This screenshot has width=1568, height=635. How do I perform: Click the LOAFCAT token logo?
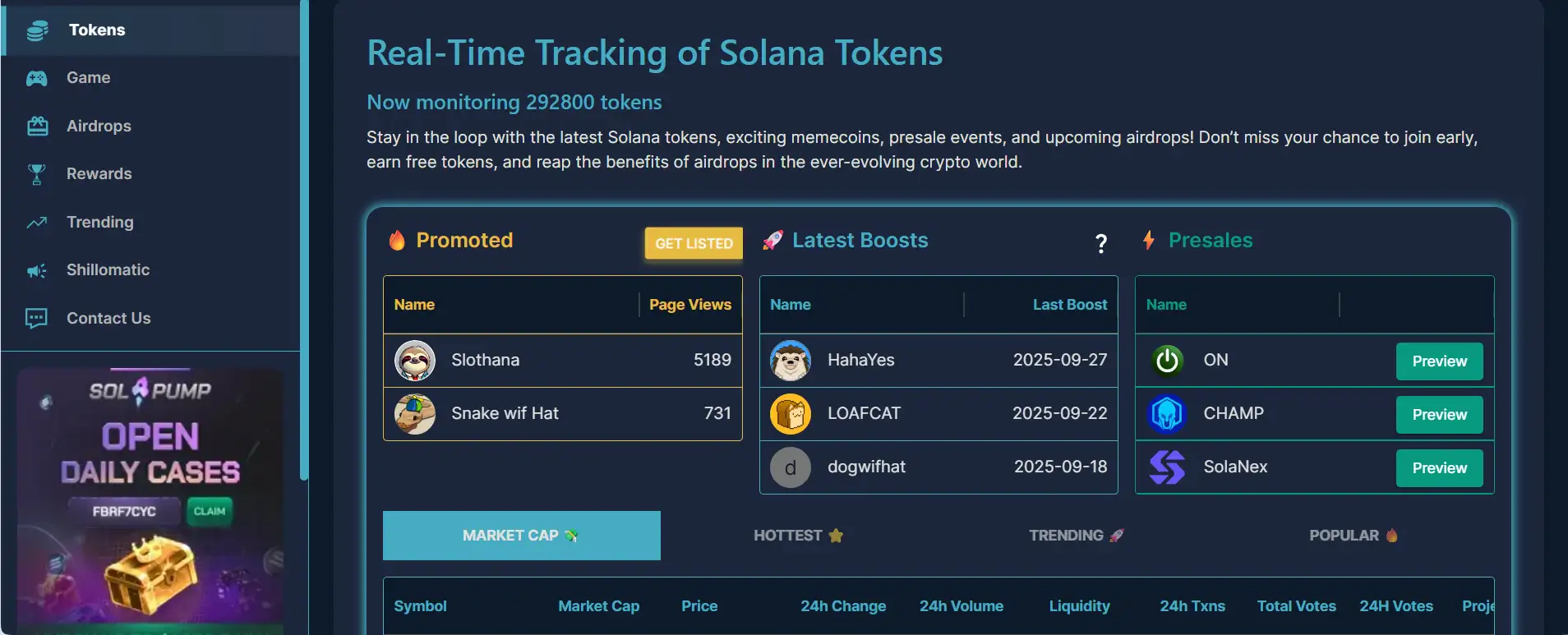click(791, 414)
